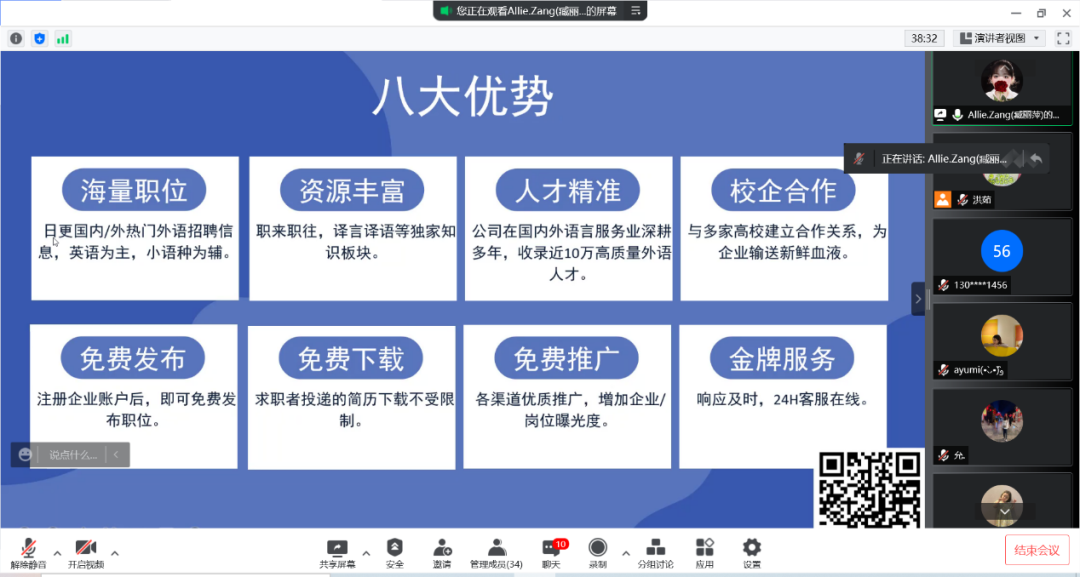This screenshot has height=577, width=1080.
Task: Collapse the participant video sidebar arrow
Action: point(918,298)
